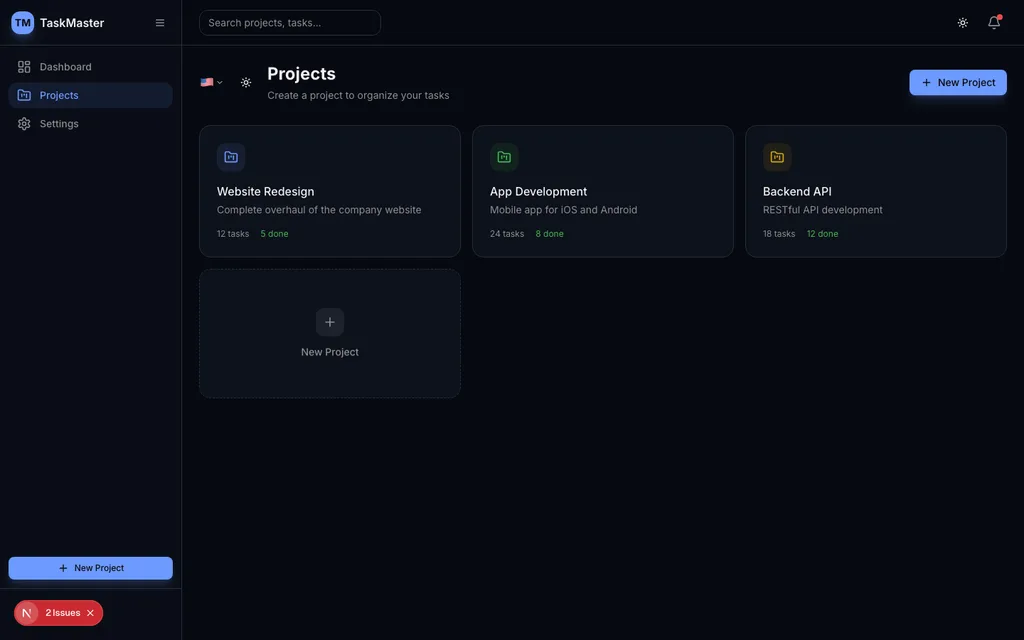
Task: Click "RESTful API development" description
Action: (x=822, y=210)
